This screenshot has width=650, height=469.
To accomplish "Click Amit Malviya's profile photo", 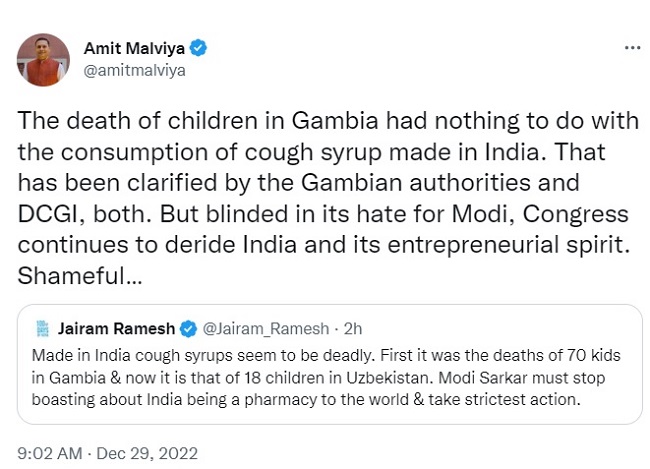I will pos(43,59).
